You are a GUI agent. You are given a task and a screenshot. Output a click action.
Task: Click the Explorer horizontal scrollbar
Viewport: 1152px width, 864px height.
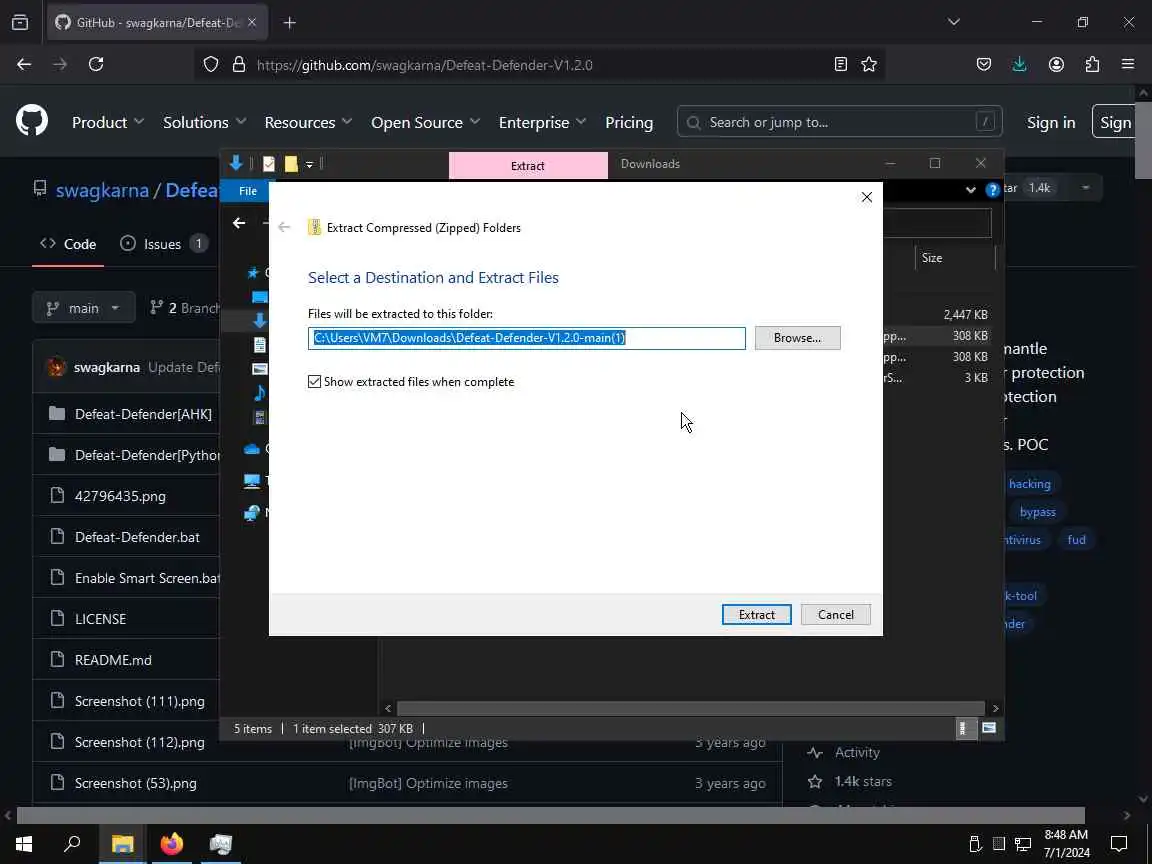(691, 708)
